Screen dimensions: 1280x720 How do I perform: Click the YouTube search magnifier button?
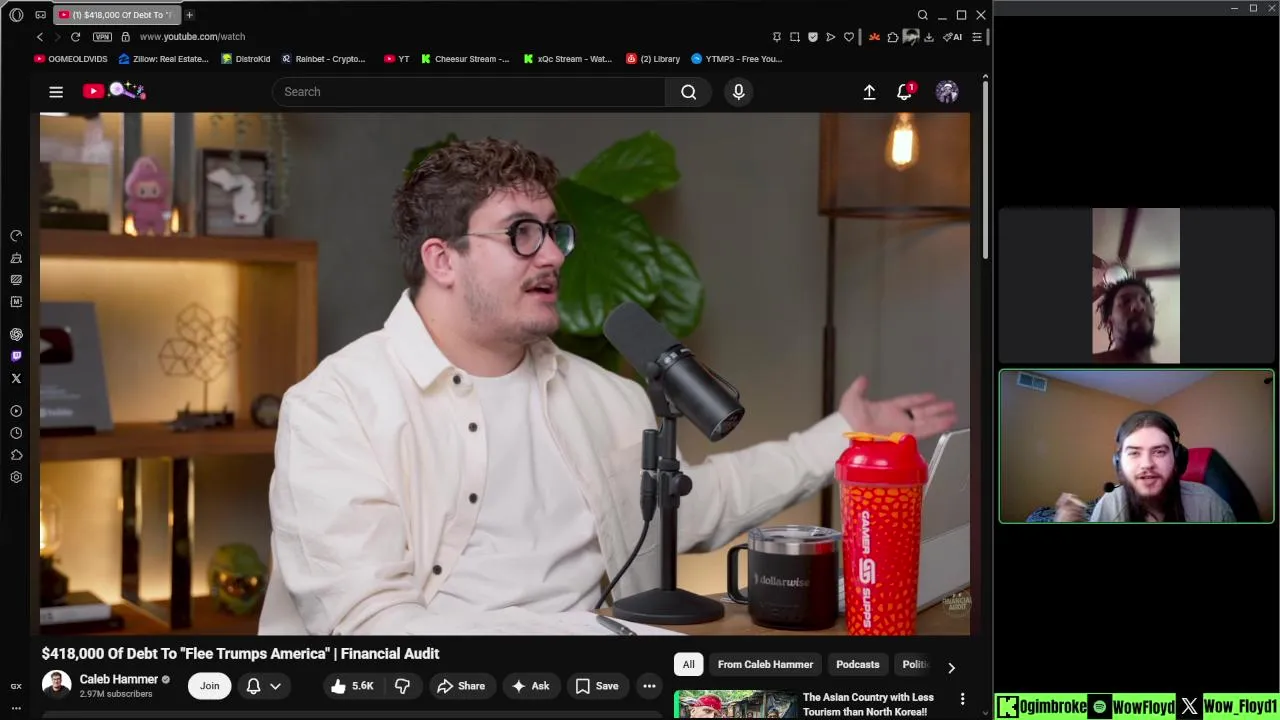click(x=688, y=92)
